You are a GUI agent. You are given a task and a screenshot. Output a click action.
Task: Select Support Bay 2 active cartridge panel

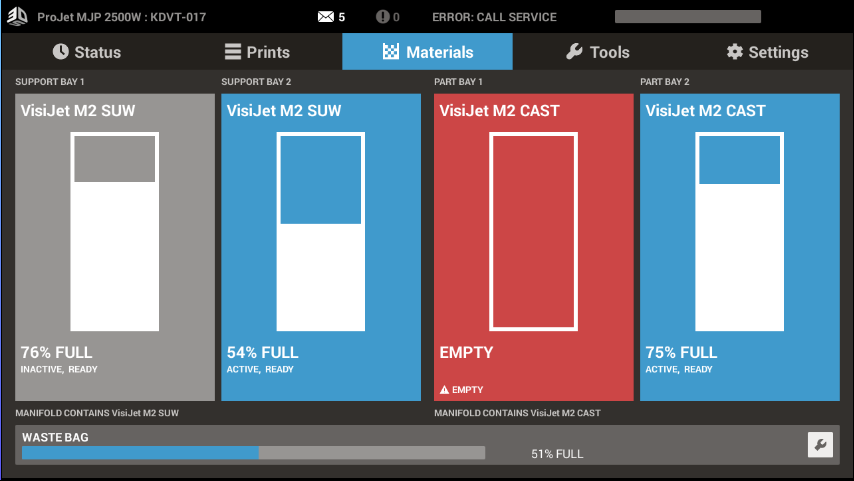(x=321, y=247)
